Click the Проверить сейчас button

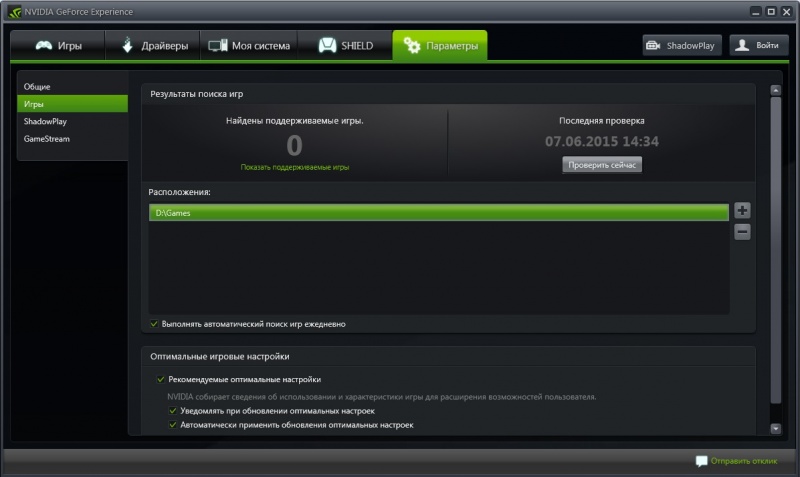pyautogui.click(x=602, y=165)
